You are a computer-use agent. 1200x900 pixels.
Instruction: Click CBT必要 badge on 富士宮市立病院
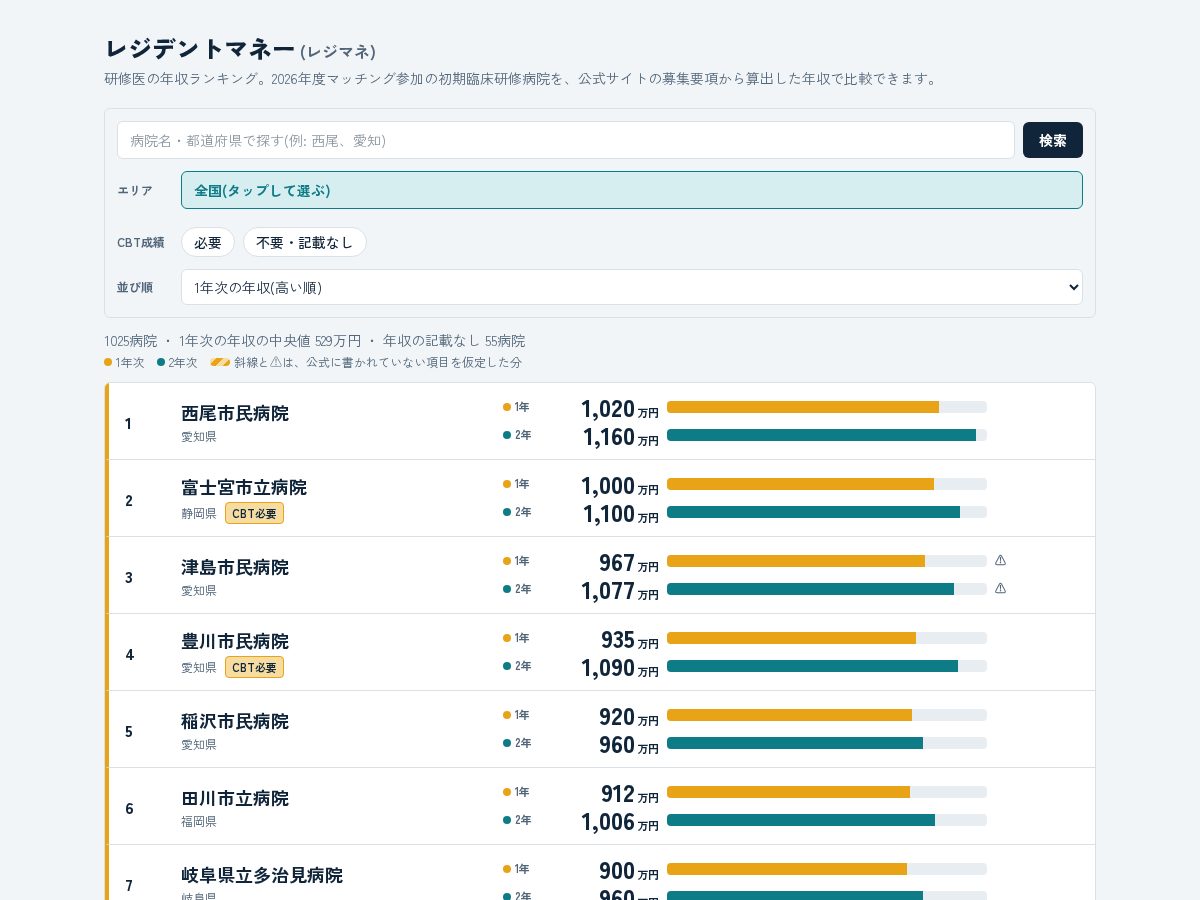click(x=254, y=513)
